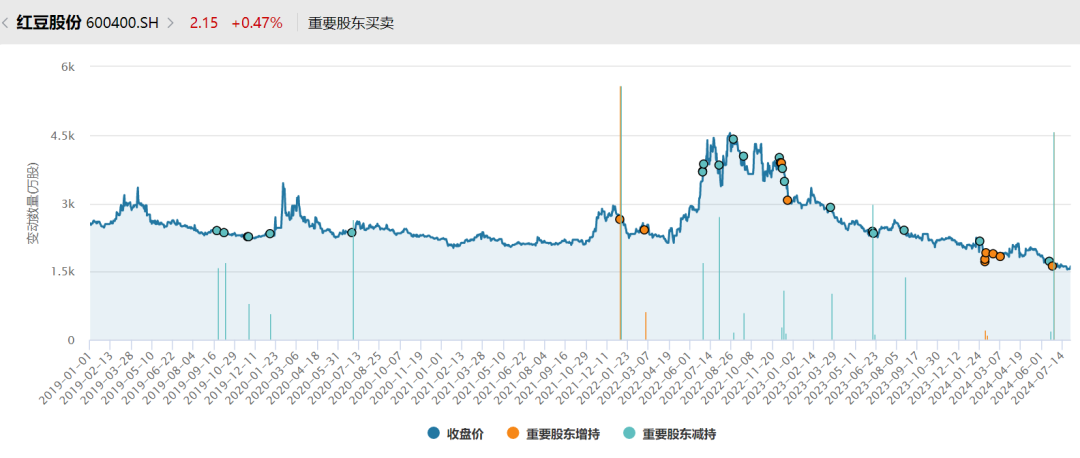
Task: Open the 重要股东买卖 tab
Action: (351, 22)
